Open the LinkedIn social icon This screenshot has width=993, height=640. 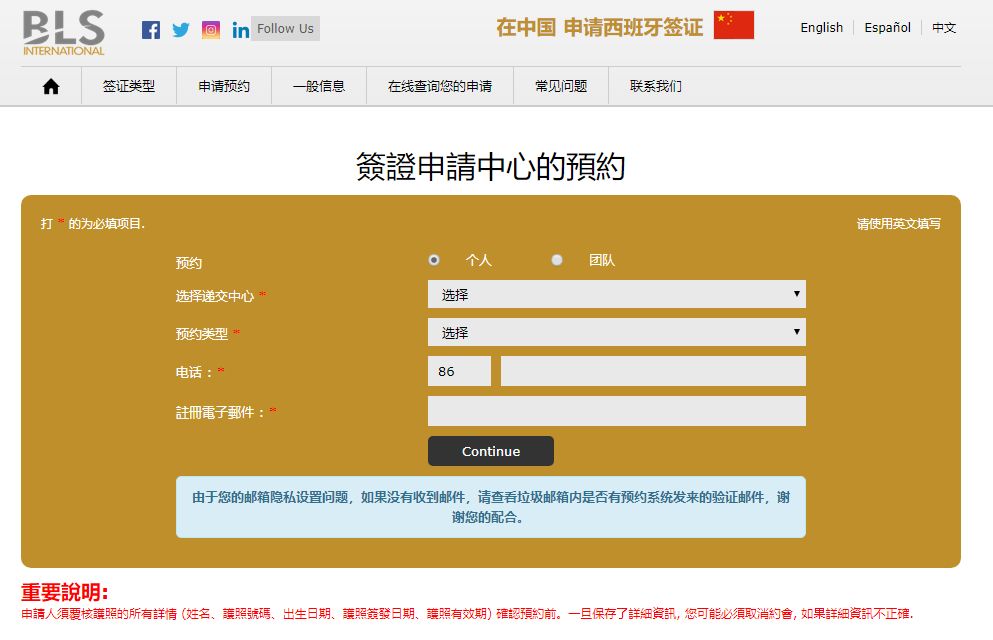click(x=240, y=30)
